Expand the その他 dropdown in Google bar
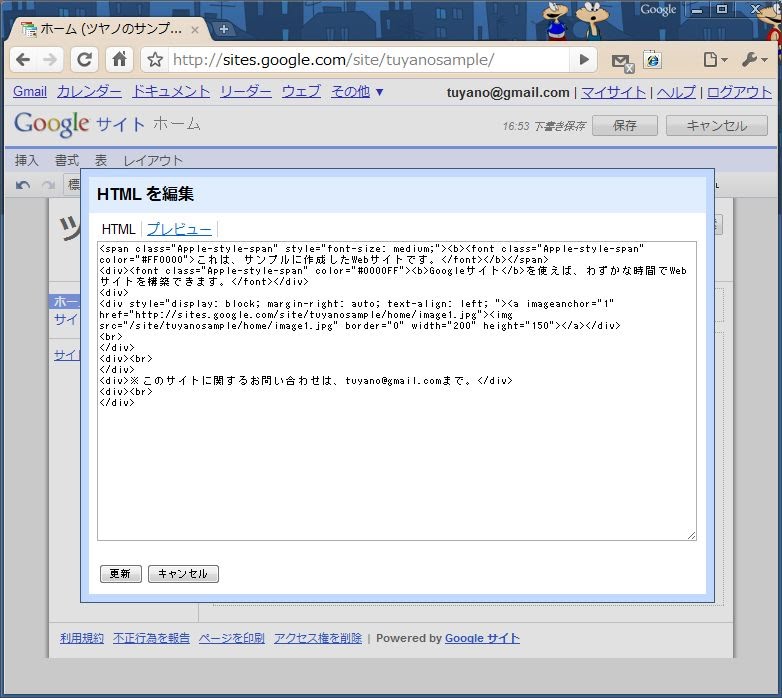The image size is (782, 698). (x=357, y=92)
